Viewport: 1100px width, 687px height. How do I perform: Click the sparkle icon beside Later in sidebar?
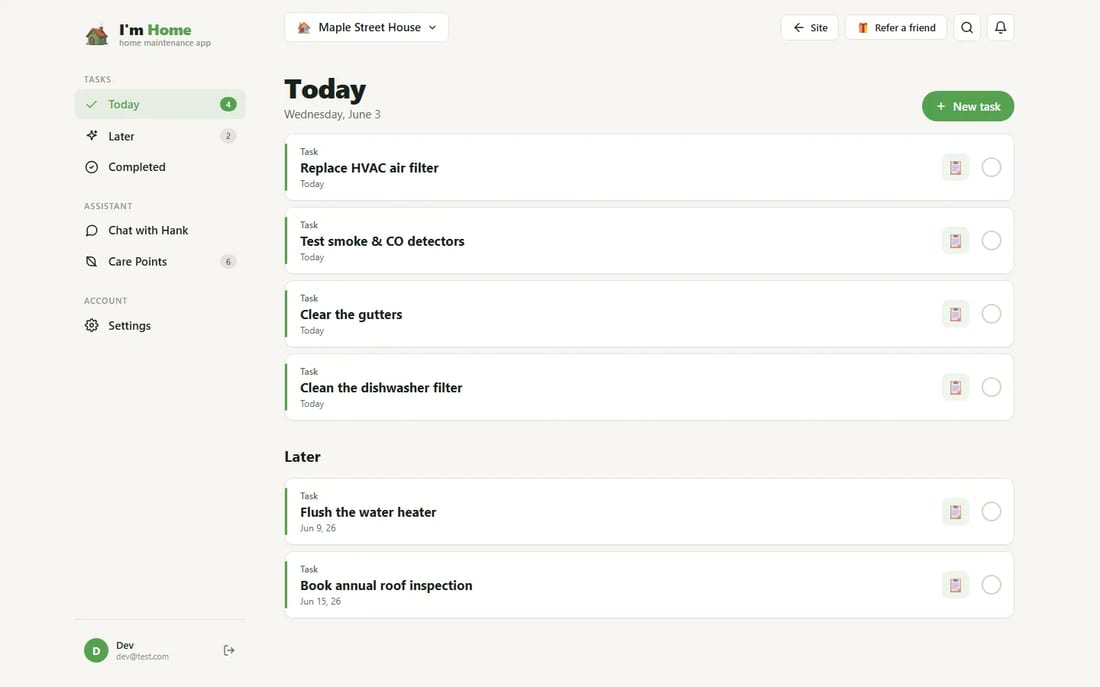92,135
